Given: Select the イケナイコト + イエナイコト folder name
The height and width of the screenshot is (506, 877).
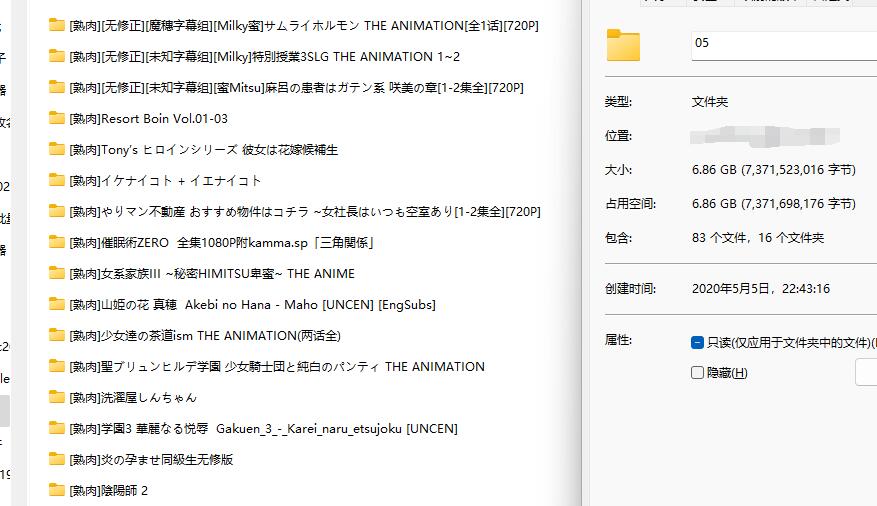Looking at the screenshot, I should point(165,181).
